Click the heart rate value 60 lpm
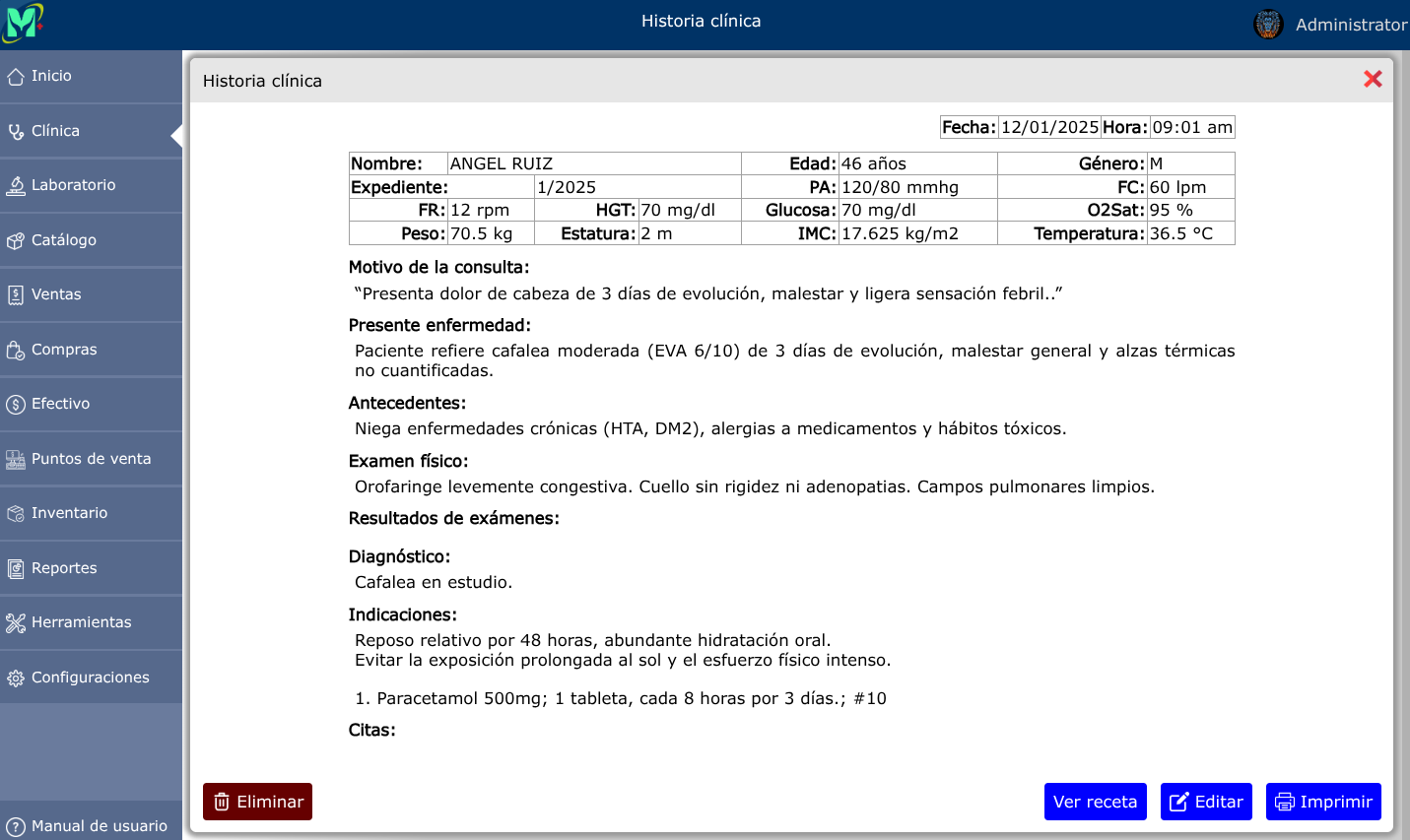 pyautogui.click(x=1178, y=187)
